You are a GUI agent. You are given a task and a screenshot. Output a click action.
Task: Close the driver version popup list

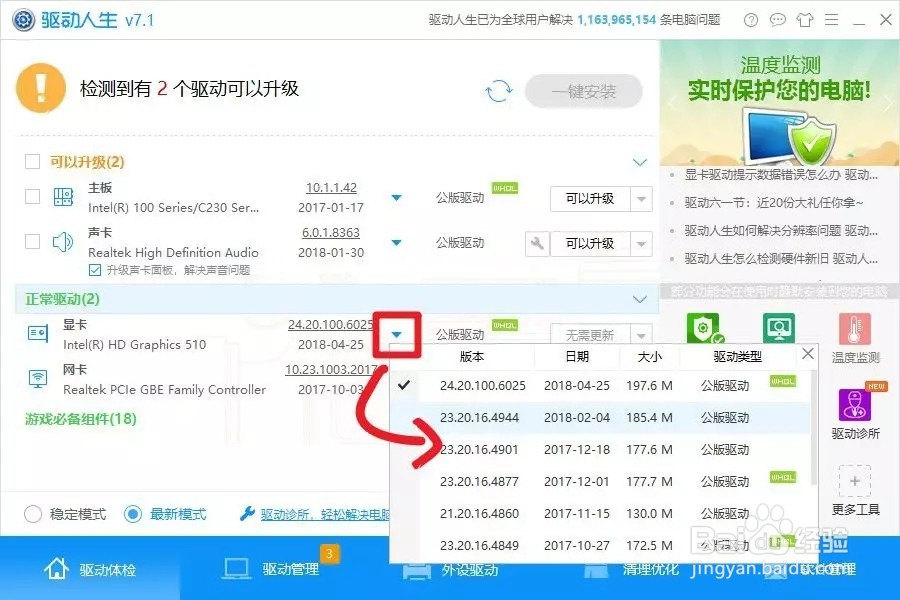[808, 354]
